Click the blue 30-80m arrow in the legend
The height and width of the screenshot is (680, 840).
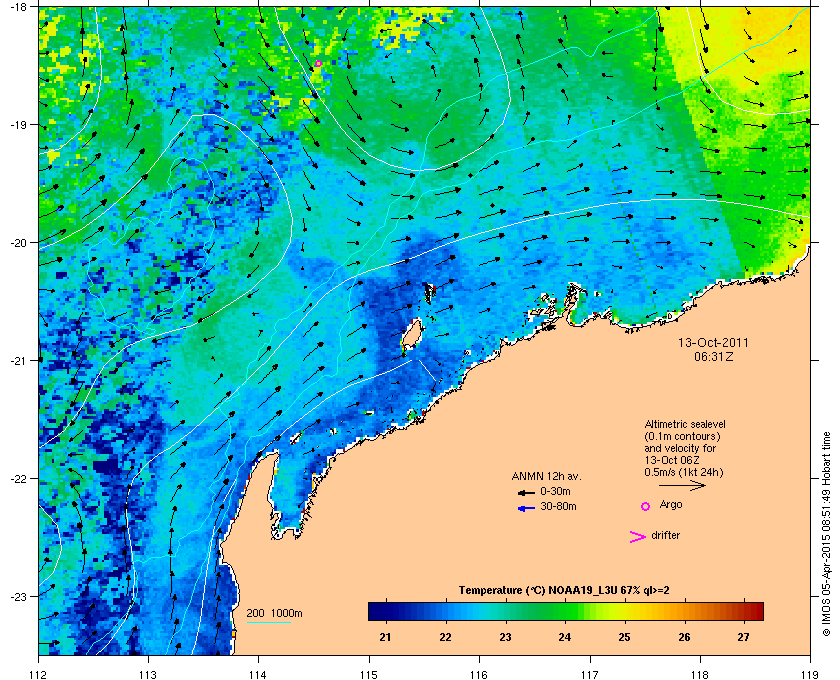[526, 508]
